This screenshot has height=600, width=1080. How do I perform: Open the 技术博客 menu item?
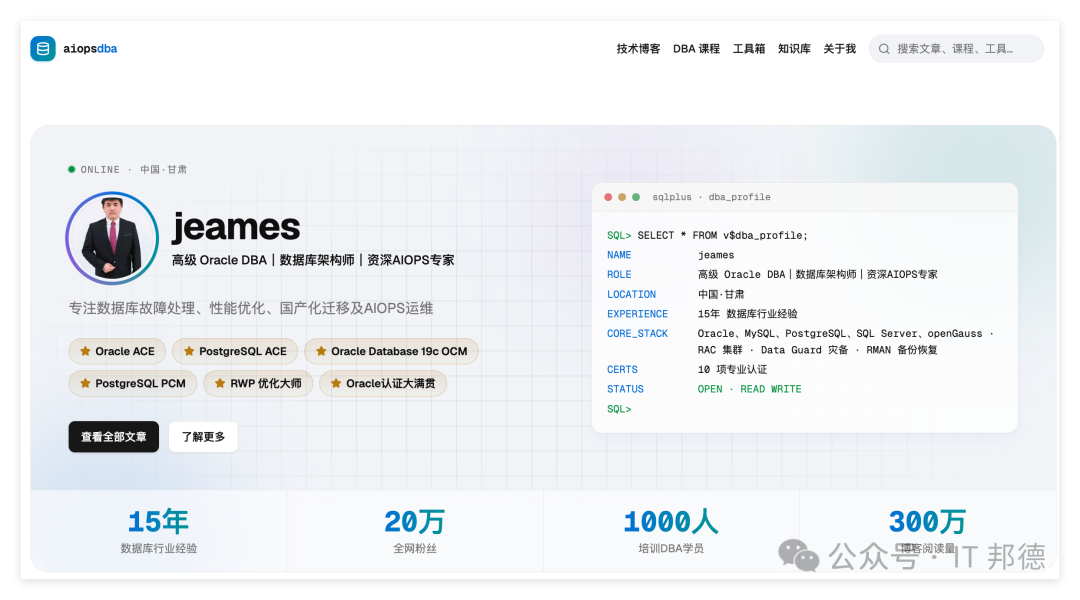point(638,49)
